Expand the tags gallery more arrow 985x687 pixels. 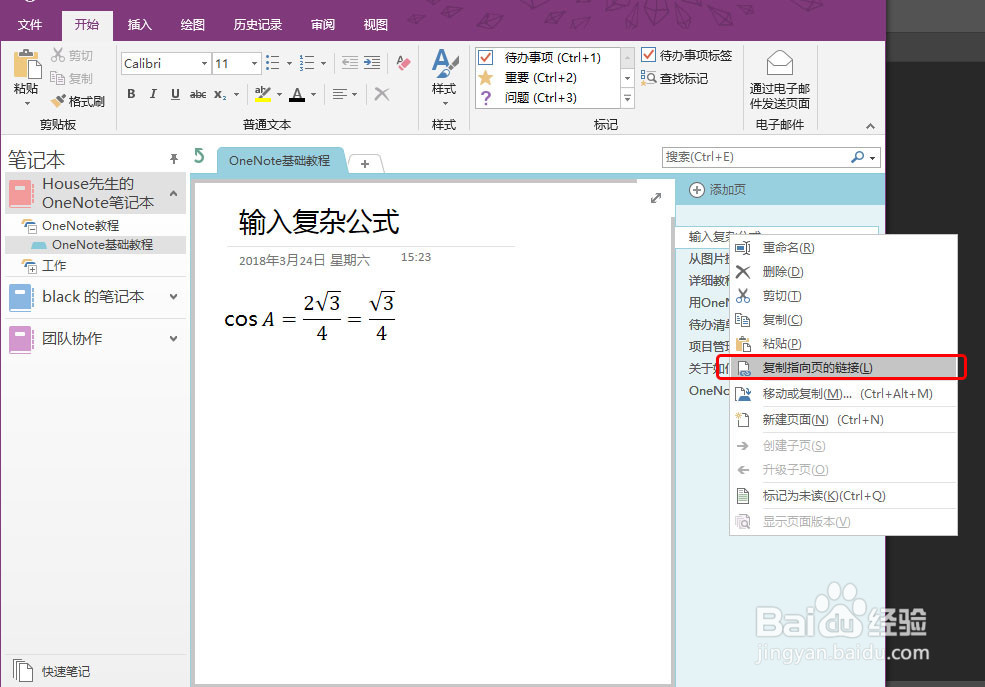[627, 99]
